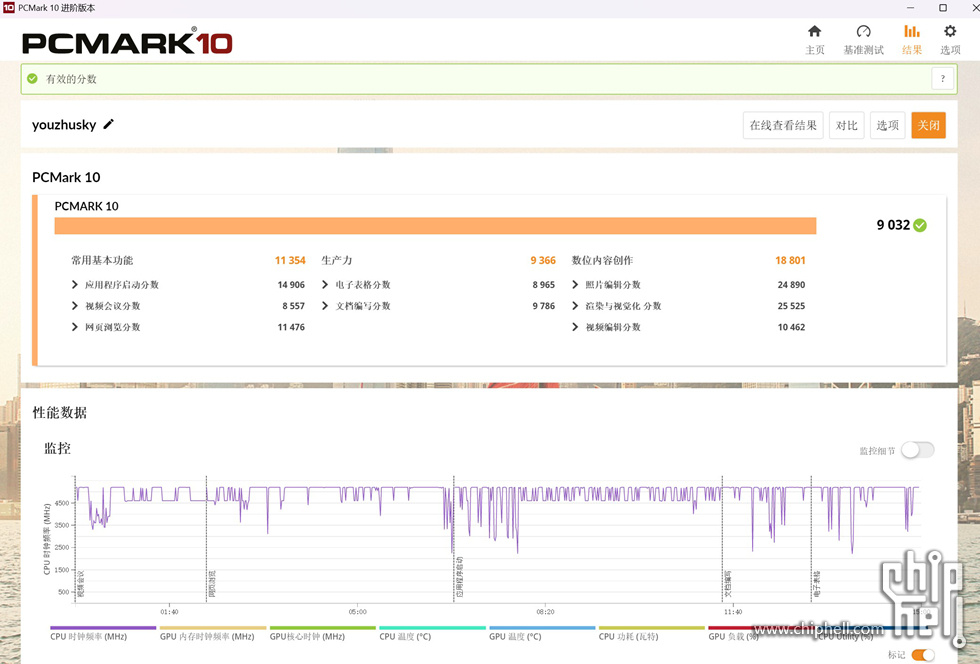Click the value 9 786
Viewport: 980px width, 664px height.
point(544,306)
